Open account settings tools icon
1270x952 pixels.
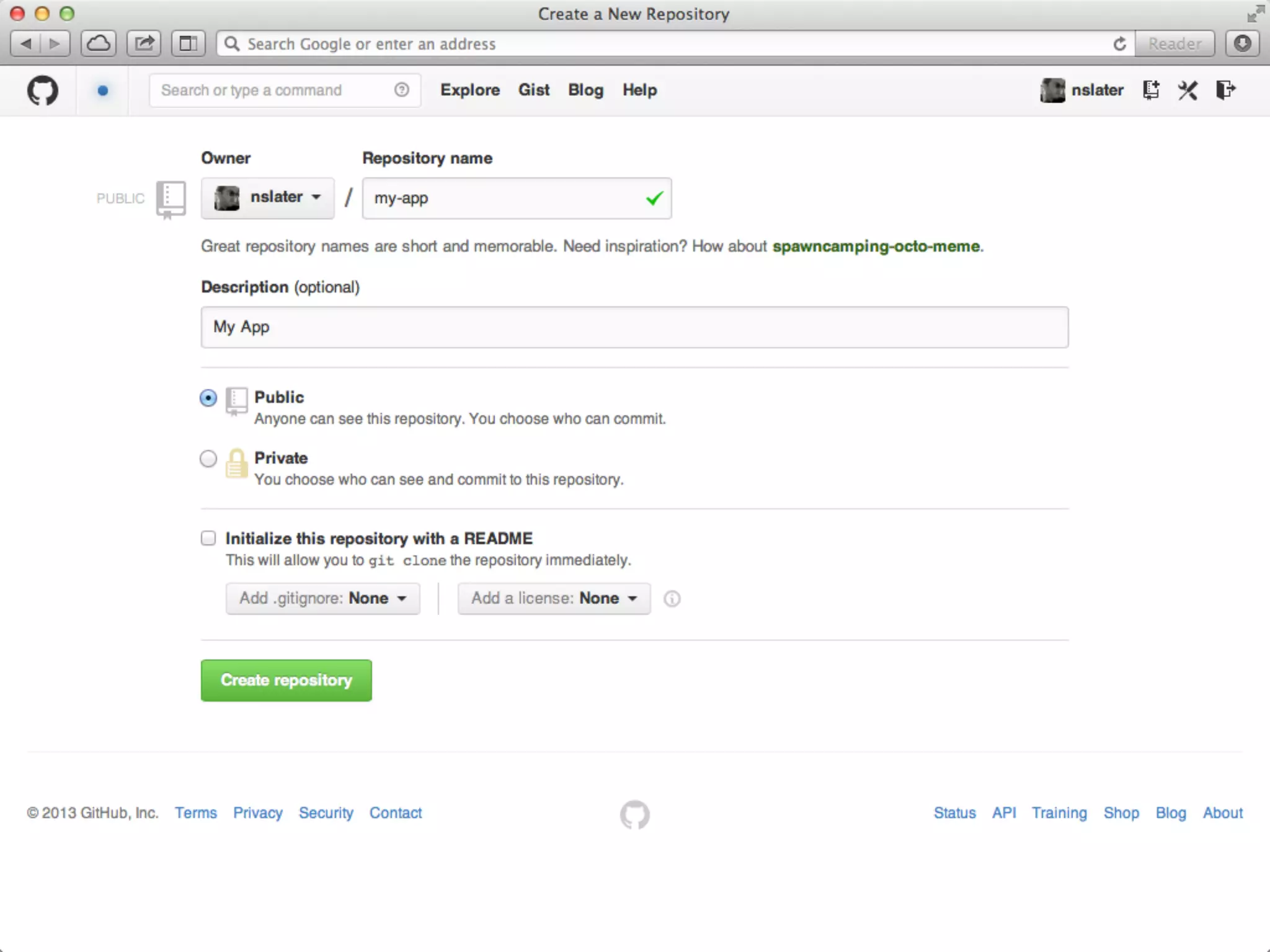tap(1188, 90)
